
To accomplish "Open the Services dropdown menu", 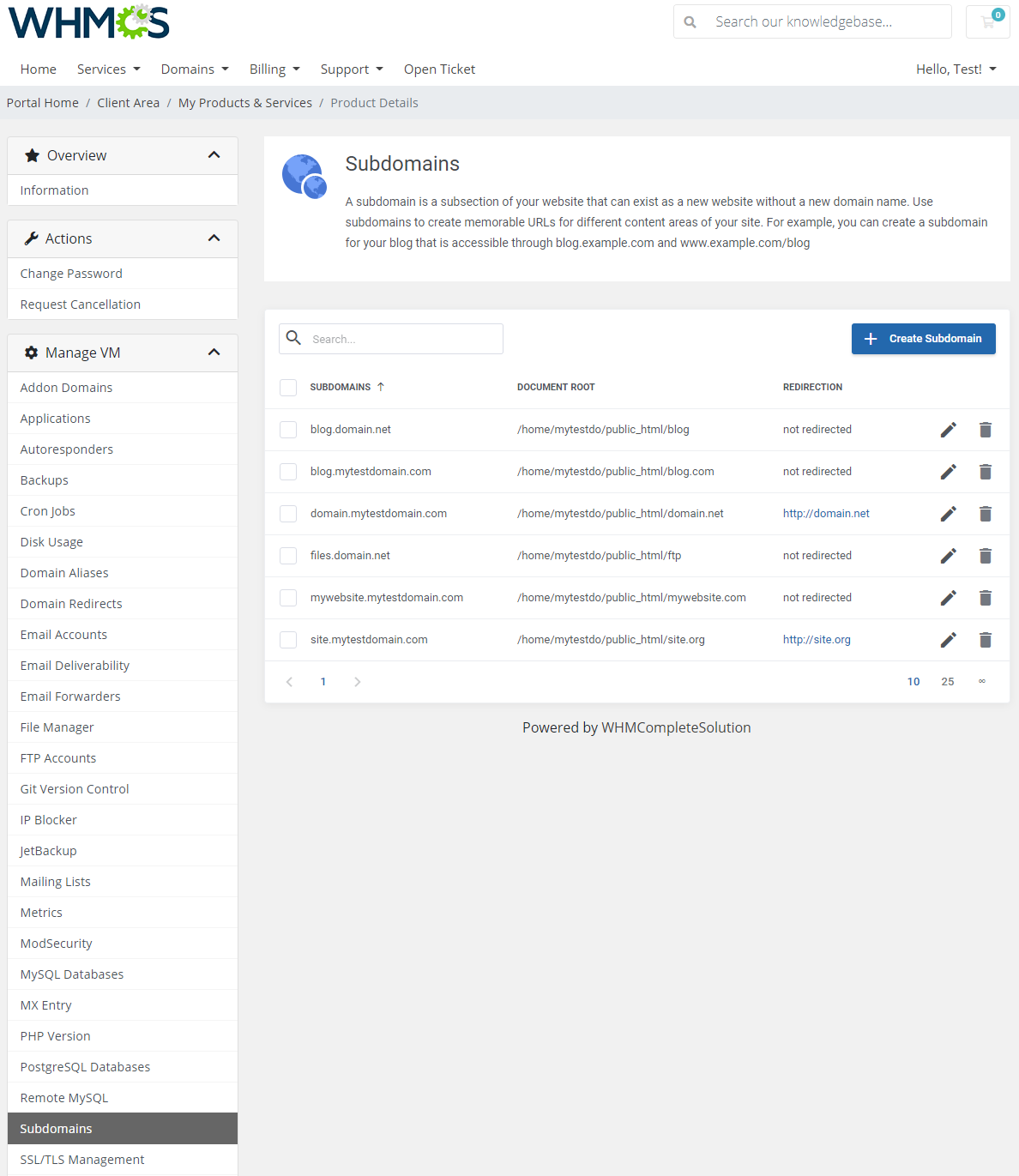I will (x=108, y=69).
